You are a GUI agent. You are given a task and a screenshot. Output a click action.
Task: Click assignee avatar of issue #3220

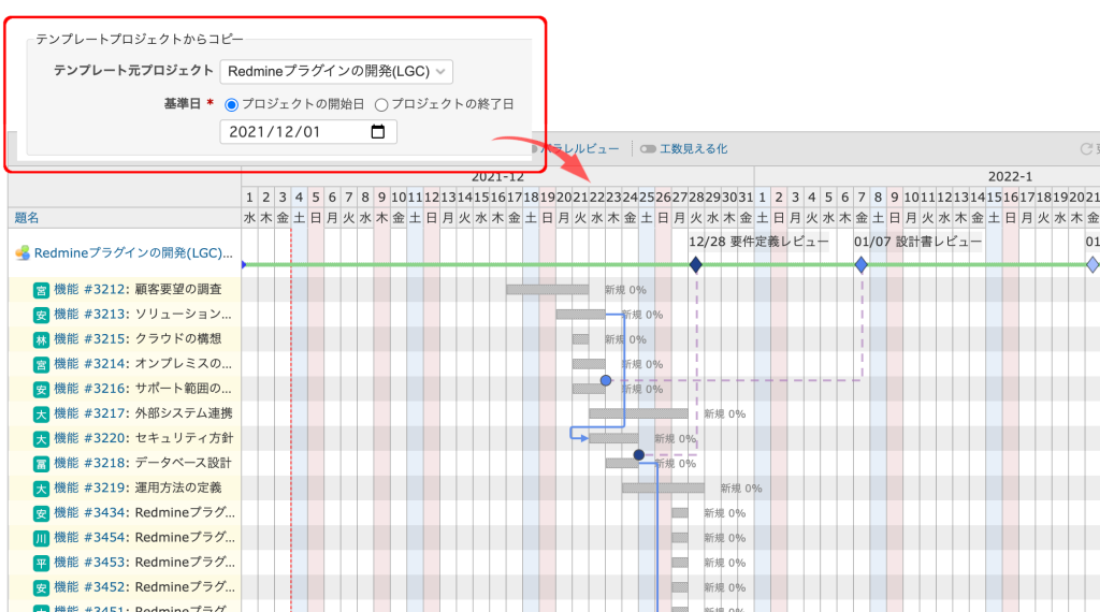coord(41,439)
